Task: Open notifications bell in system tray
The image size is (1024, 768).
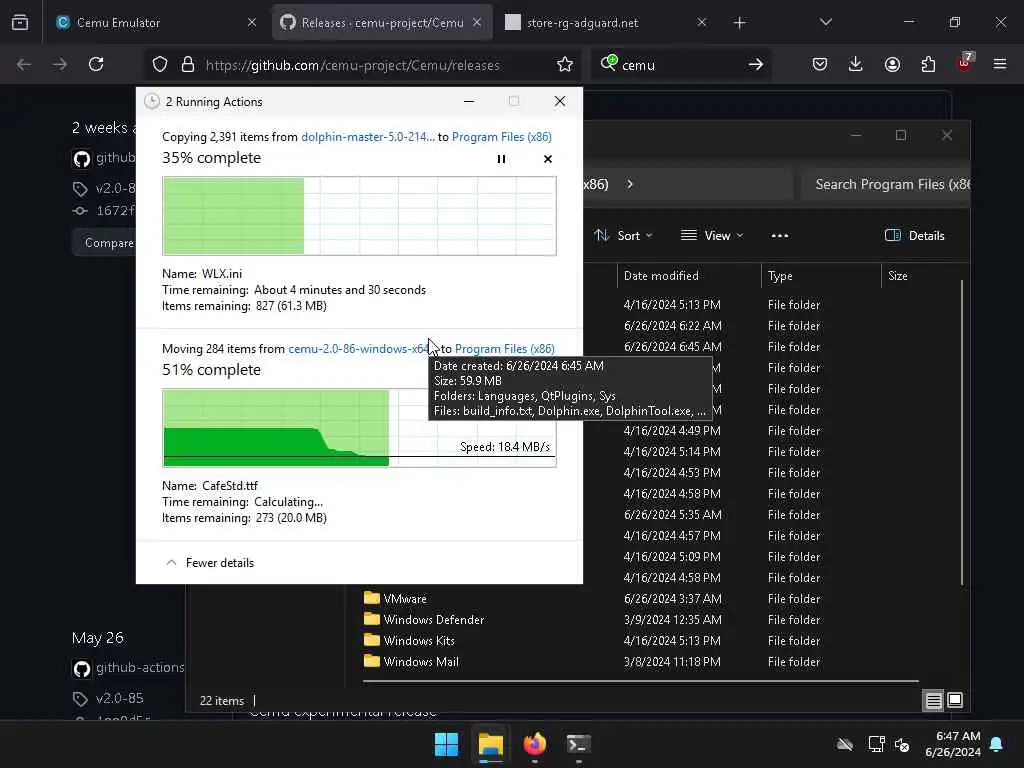Action: (997, 744)
